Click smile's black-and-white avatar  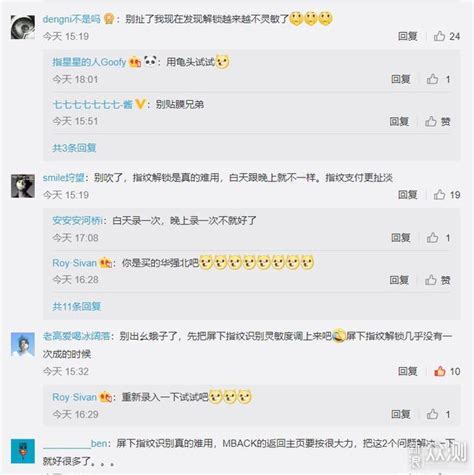point(23,186)
